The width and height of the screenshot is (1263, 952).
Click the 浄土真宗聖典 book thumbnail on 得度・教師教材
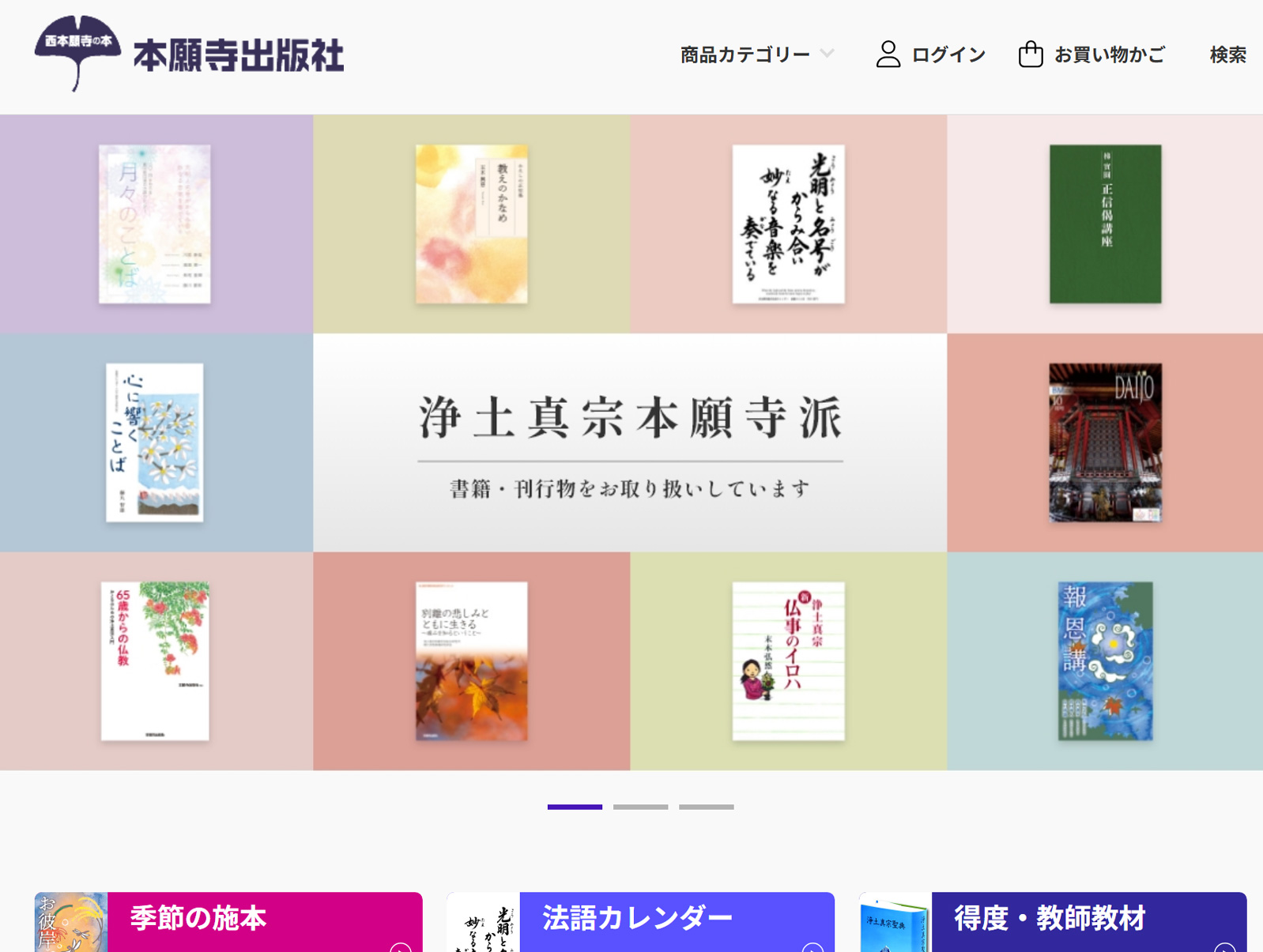pyautogui.click(x=895, y=922)
